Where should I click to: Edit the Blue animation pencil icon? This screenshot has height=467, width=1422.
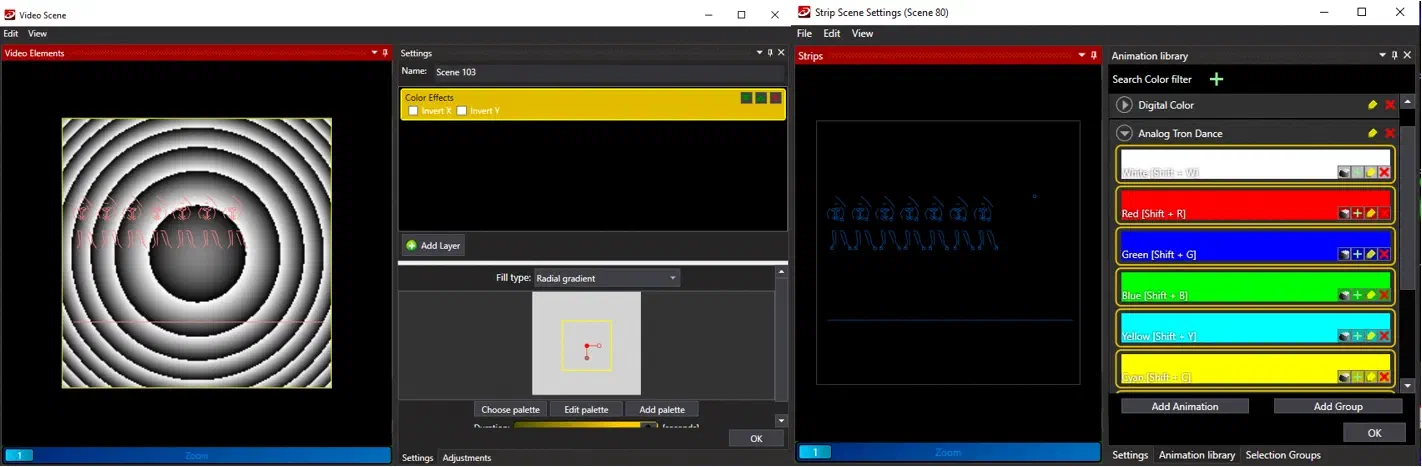coord(1371,295)
